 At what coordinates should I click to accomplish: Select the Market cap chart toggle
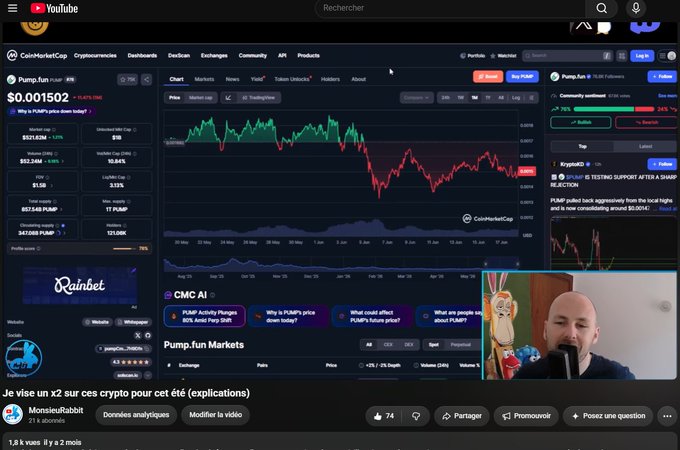[200, 98]
